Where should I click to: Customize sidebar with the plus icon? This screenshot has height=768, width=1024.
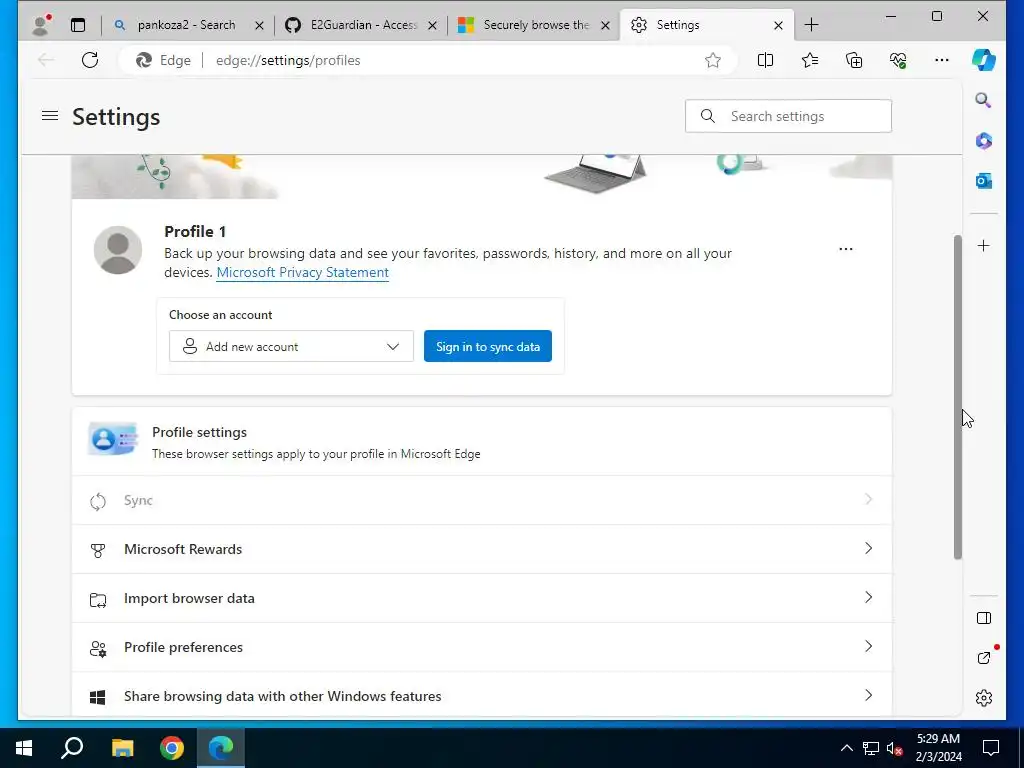pos(984,246)
